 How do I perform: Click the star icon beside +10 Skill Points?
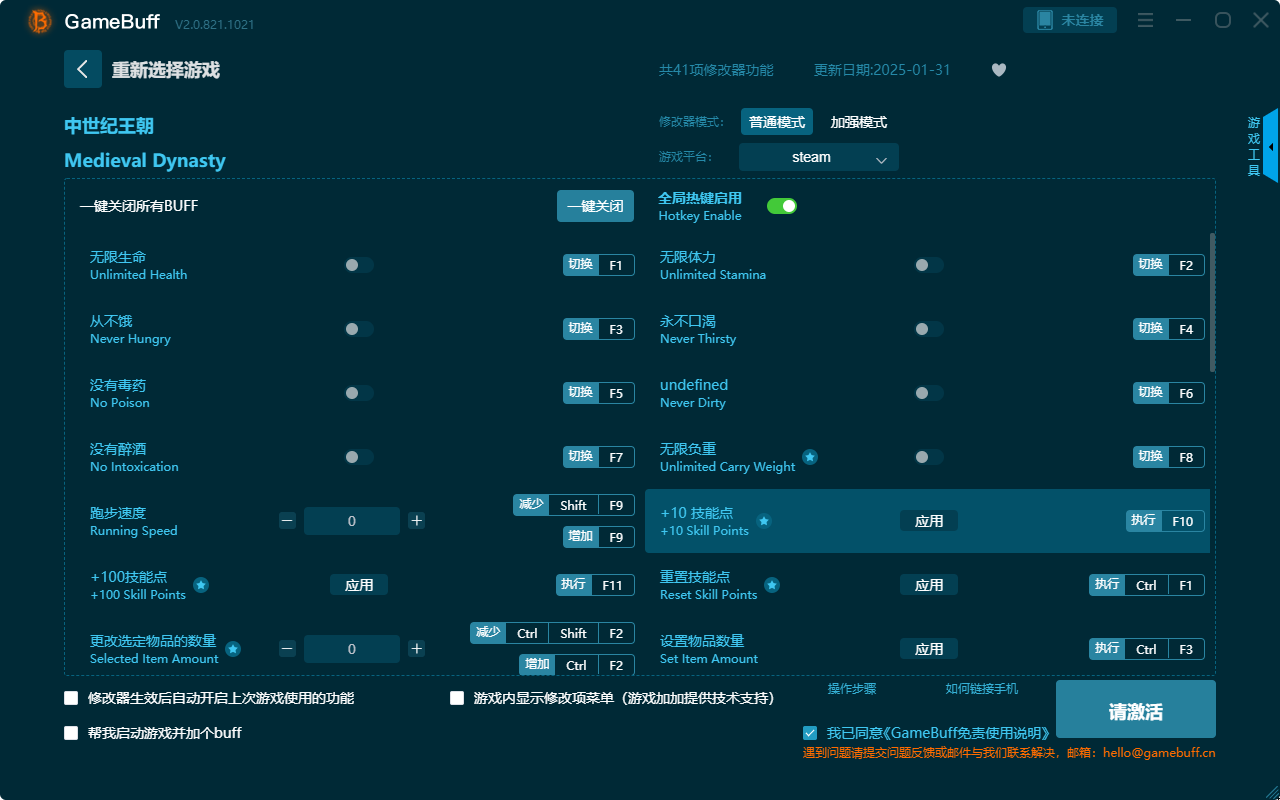[764, 521]
